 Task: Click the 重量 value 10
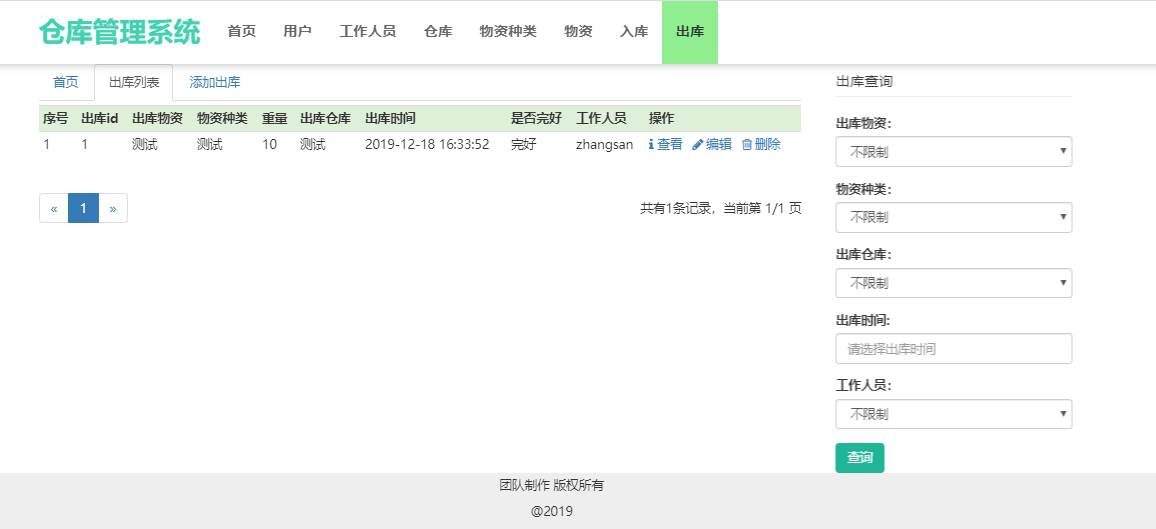pyautogui.click(x=269, y=144)
